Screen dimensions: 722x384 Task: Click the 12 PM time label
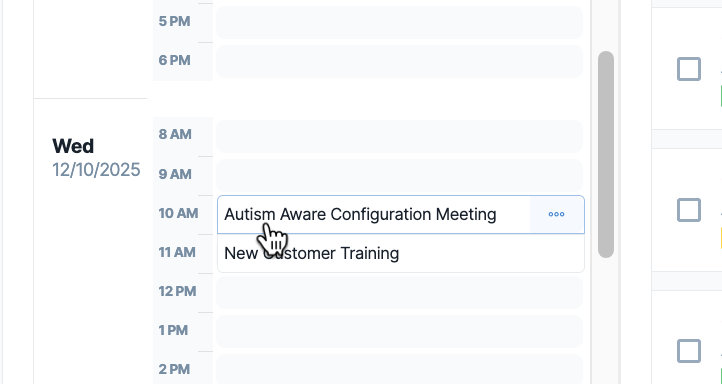point(178,291)
